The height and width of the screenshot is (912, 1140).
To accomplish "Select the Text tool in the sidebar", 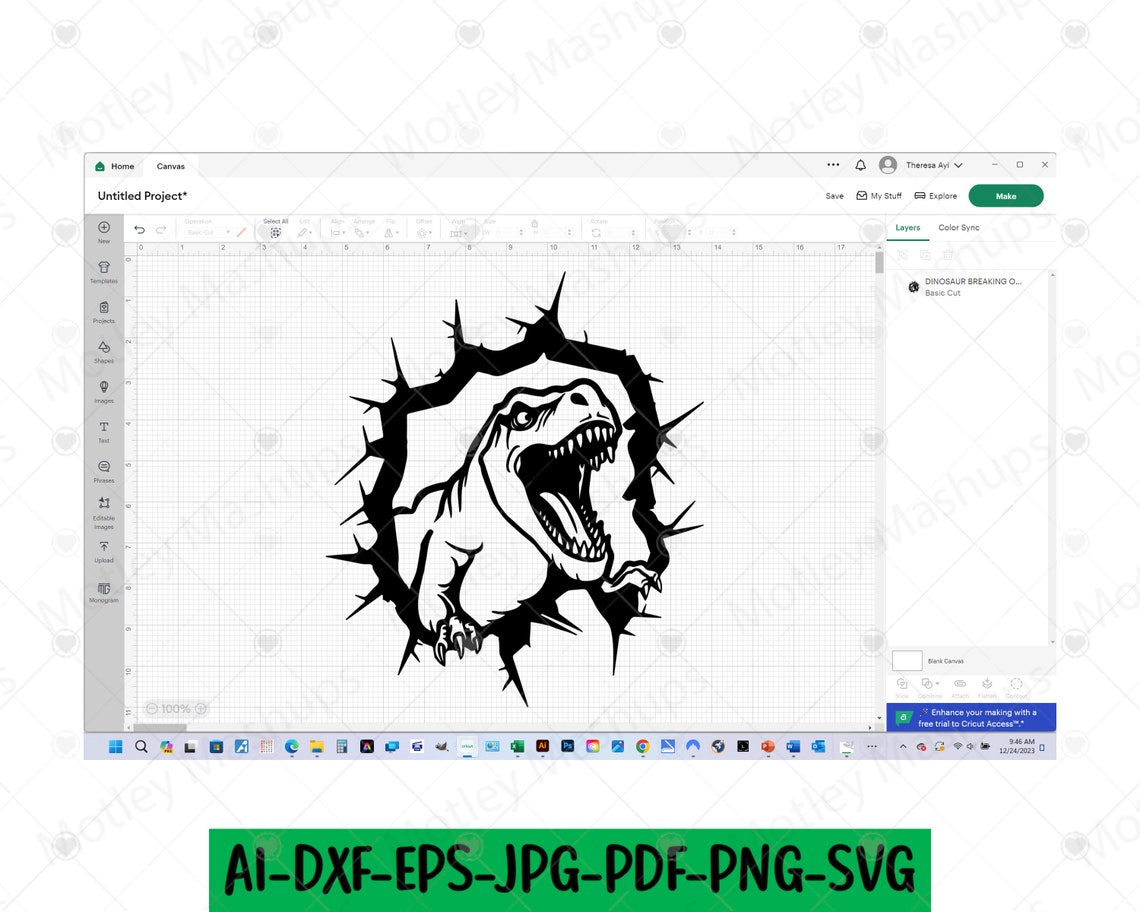I will [x=104, y=429].
